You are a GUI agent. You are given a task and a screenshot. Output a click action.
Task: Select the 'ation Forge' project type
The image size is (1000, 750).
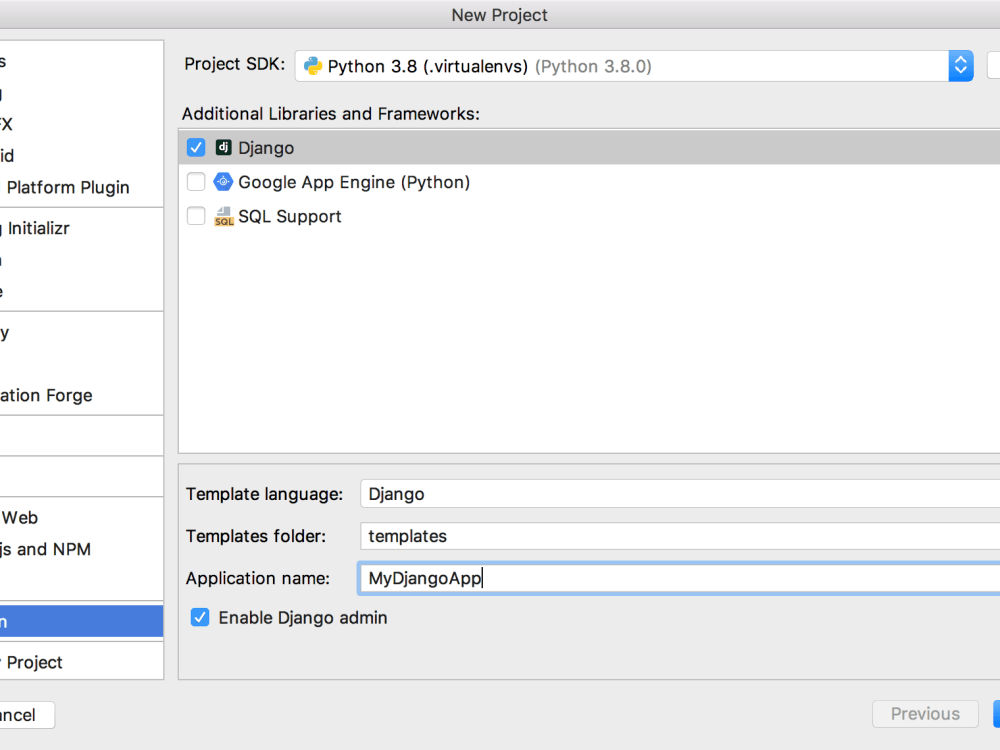82,395
